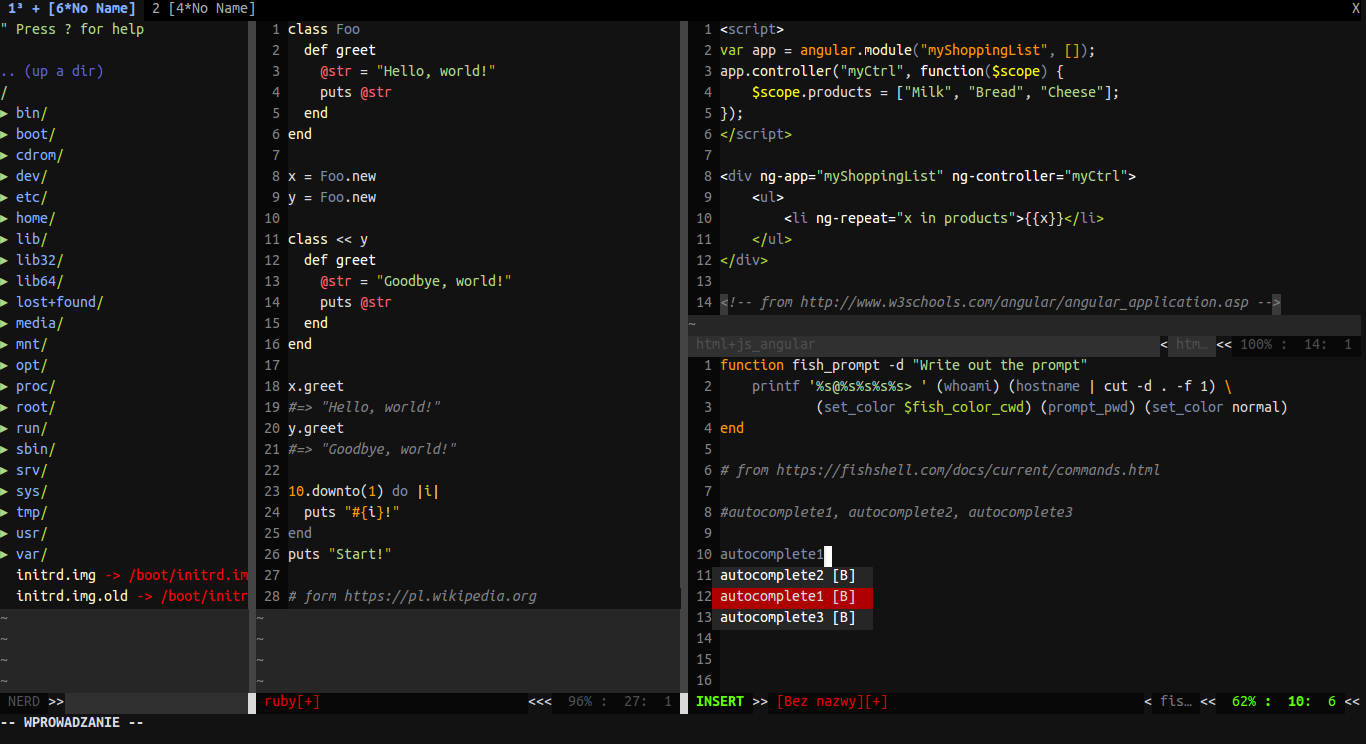Click the ruby[+] status line label
Screen dimensions: 1366x744
[x=292, y=701]
